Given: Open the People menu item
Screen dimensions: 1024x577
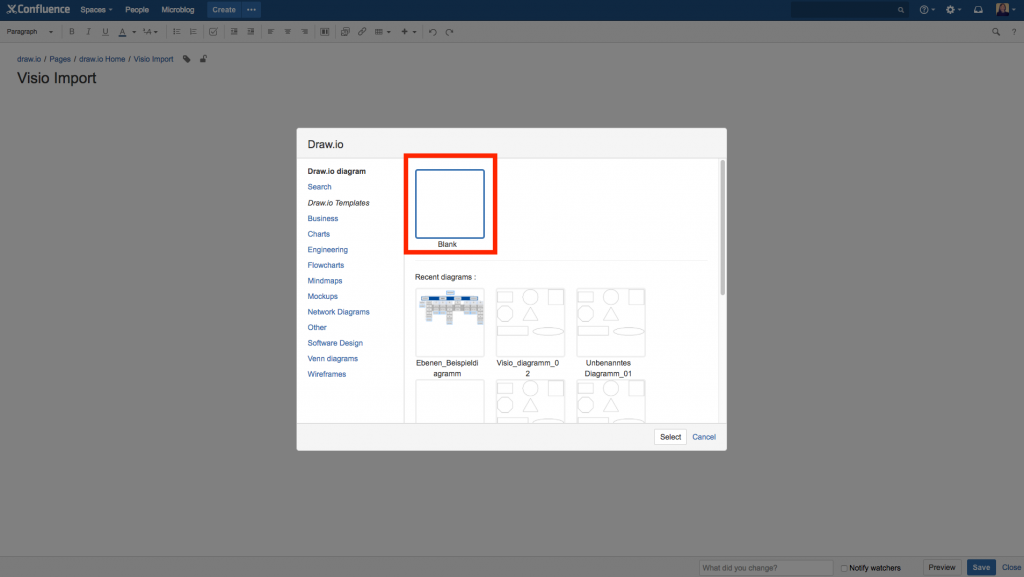Looking at the screenshot, I should tap(137, 10).
